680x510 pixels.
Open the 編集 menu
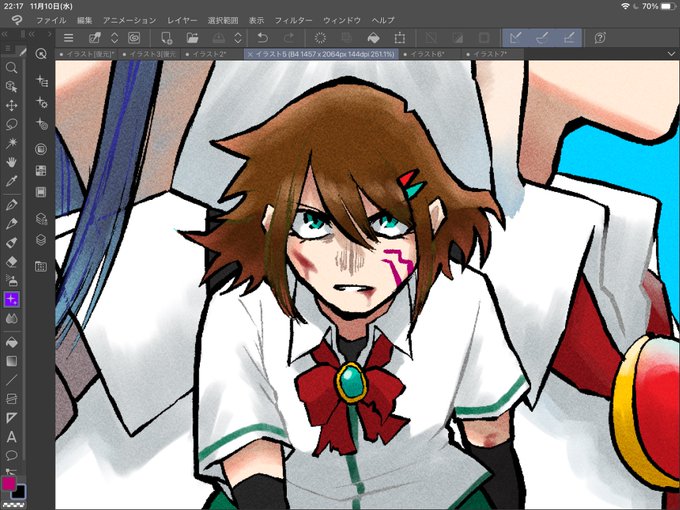tap(85, 20)
